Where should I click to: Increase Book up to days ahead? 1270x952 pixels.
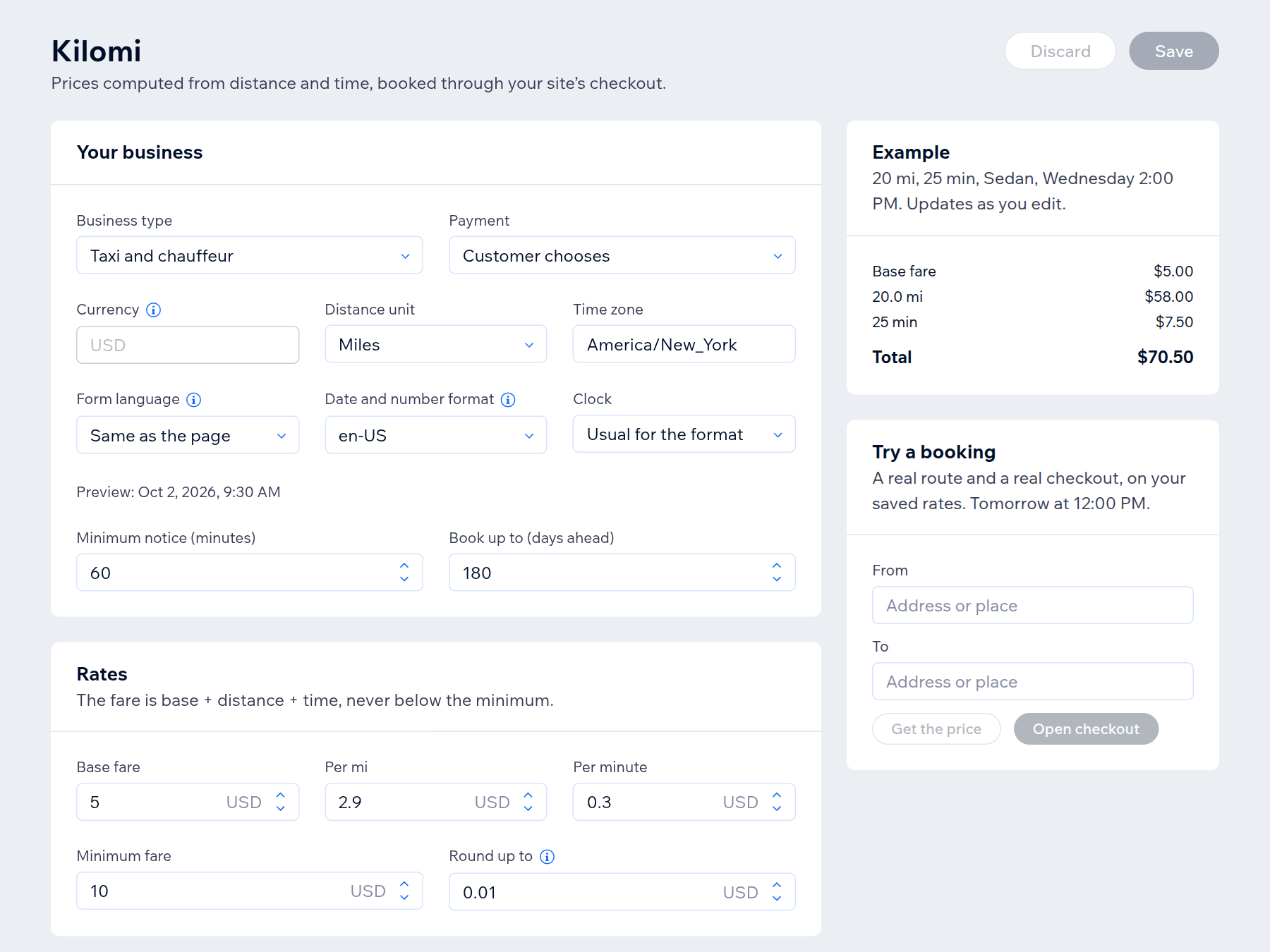(777, 566)
